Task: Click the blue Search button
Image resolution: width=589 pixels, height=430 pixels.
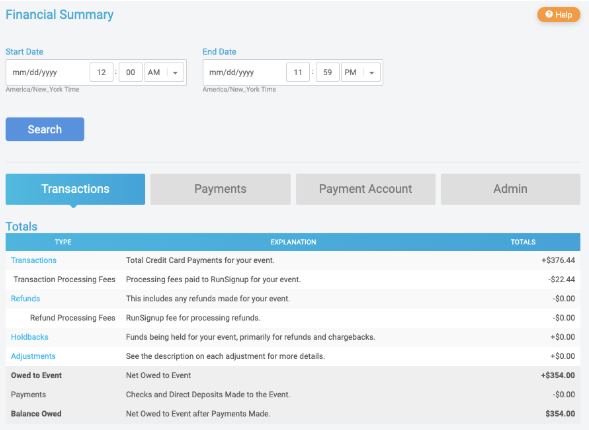Action: coord(45,129)
